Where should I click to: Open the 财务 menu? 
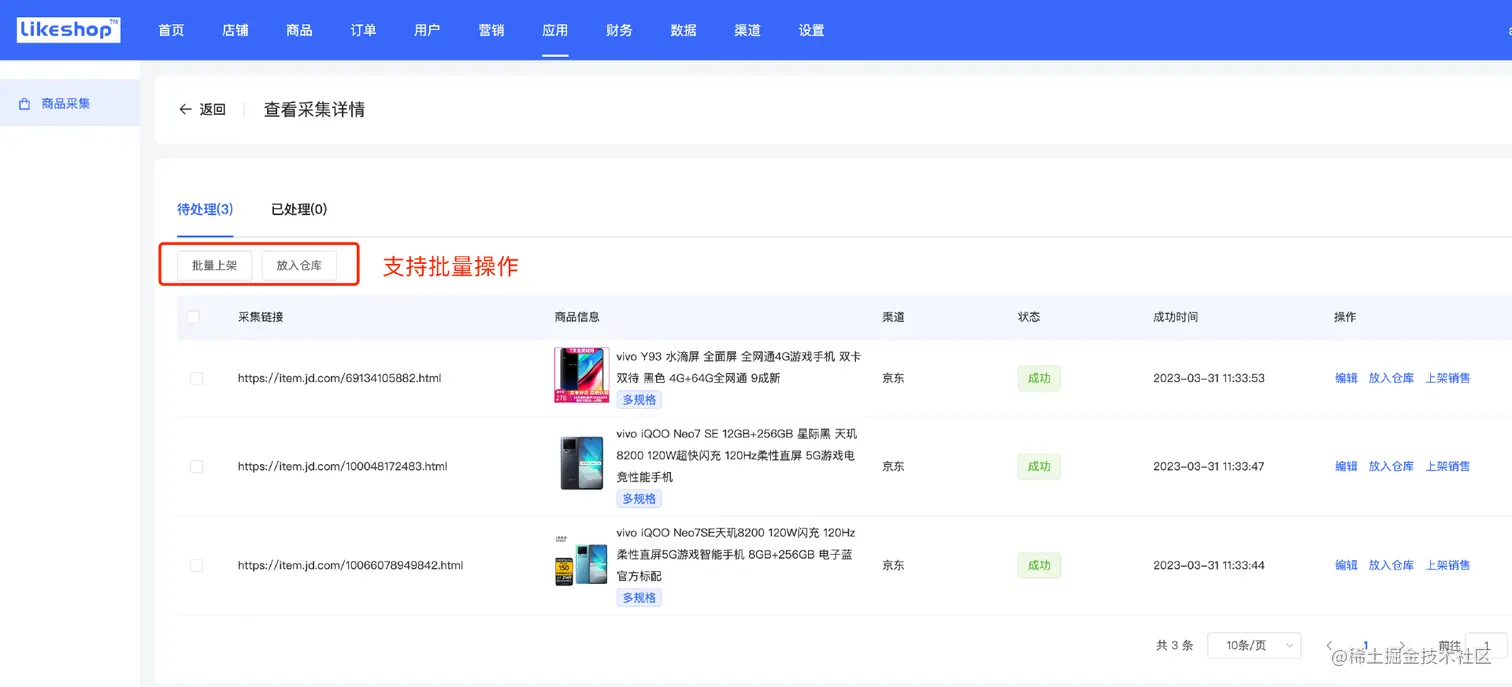[x=619, y=30]
